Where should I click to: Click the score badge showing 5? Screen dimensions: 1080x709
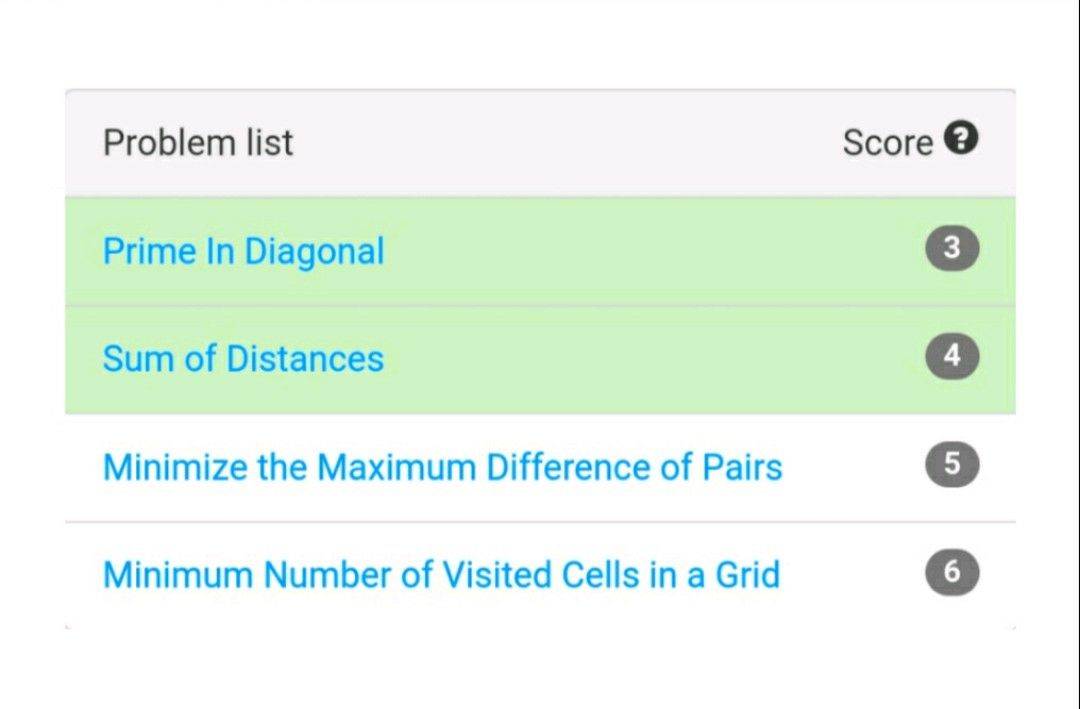pyautogui.click(x=952, y=464)
